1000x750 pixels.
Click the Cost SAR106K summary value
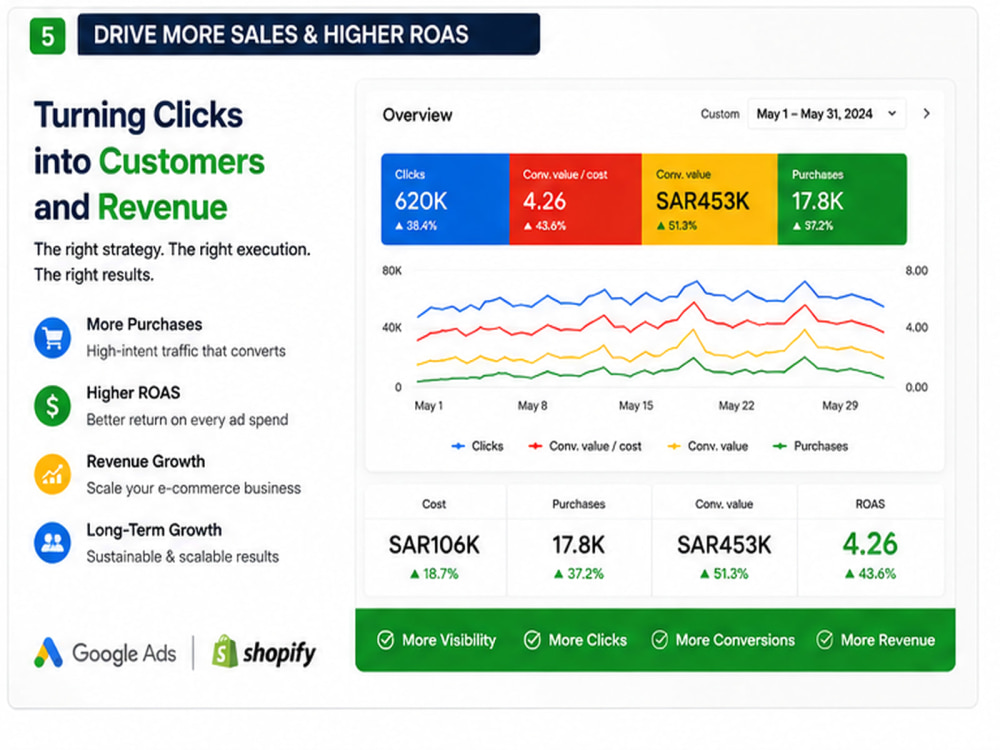[x=434, y=545]
